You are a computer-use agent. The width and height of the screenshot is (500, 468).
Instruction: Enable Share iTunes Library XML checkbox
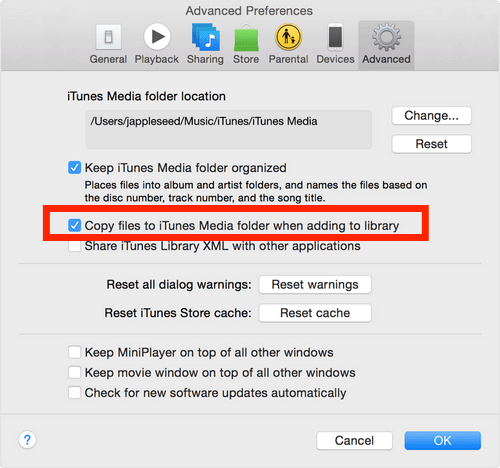tap(74, 246)
